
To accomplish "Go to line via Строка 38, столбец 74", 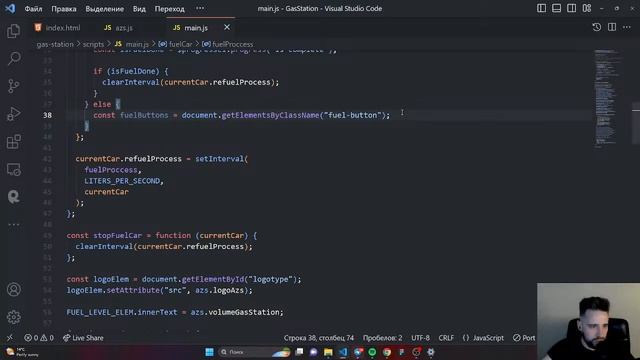I will coord(319,338).
